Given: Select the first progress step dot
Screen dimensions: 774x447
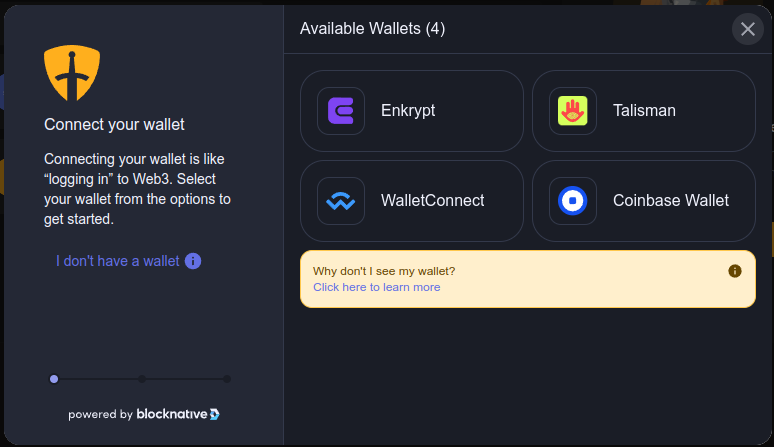Looking at the screenshot, I should pyautogui.click(x=54, y=379).
